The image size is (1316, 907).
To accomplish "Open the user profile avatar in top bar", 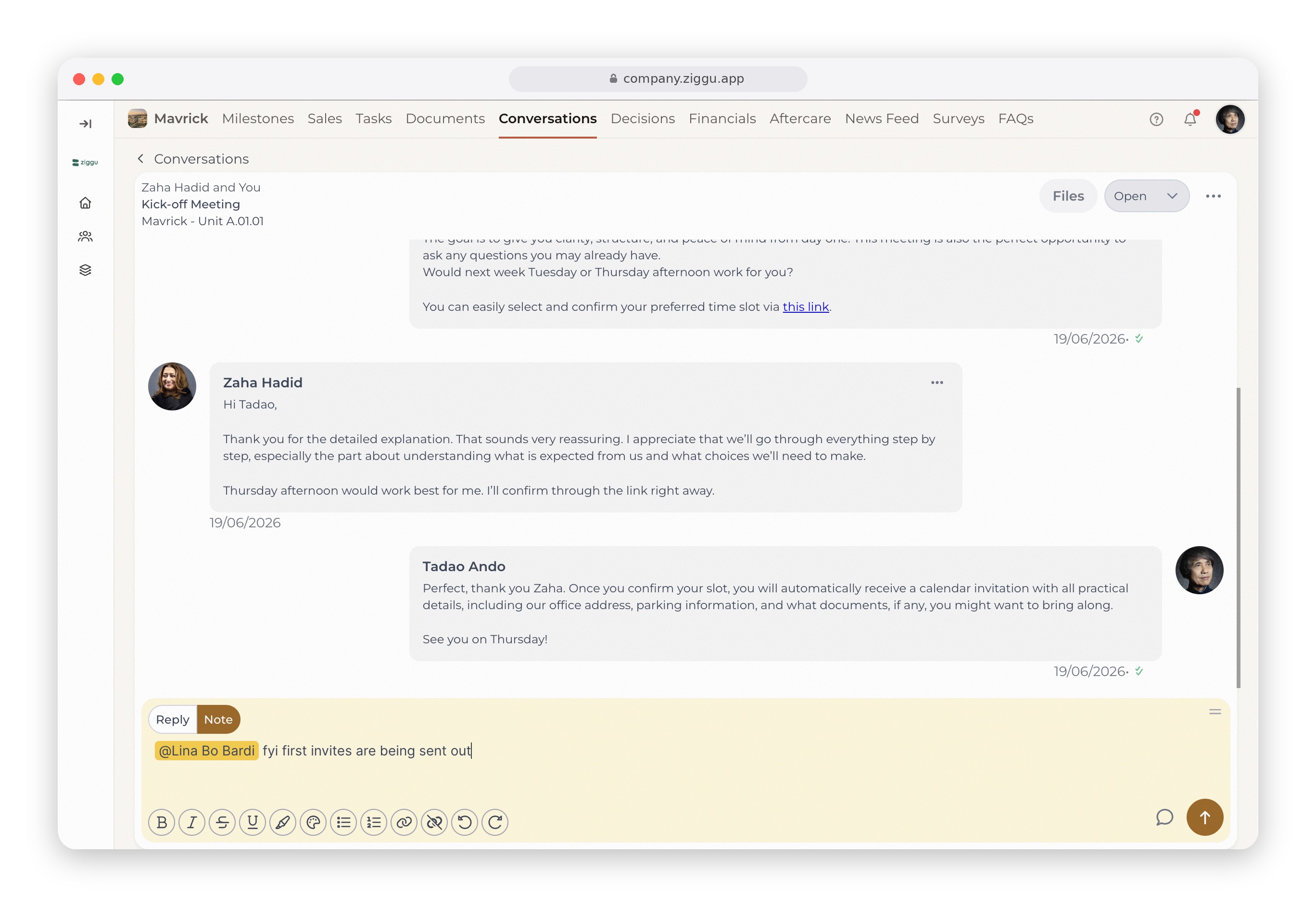I will (x=1230, y=119).
